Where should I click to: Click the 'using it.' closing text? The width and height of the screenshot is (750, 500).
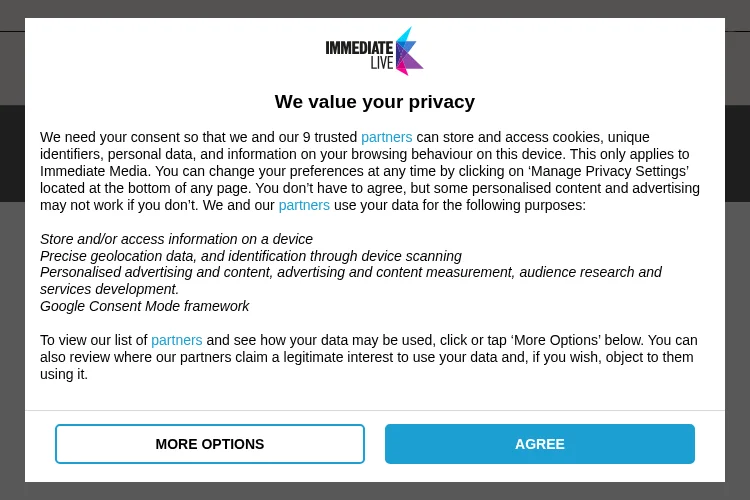pyautogui.click(x=64, y=374)
